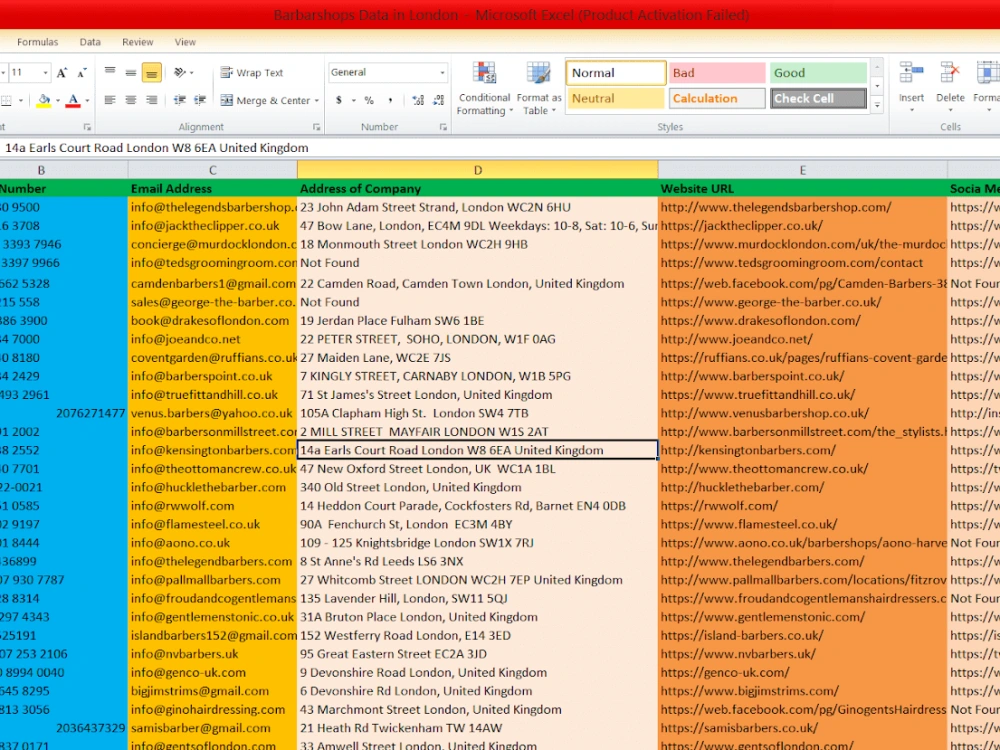This screenshot has width=1000, height=750.
Task: Apply the Good cell style
Action: click(x=818, y=73)
